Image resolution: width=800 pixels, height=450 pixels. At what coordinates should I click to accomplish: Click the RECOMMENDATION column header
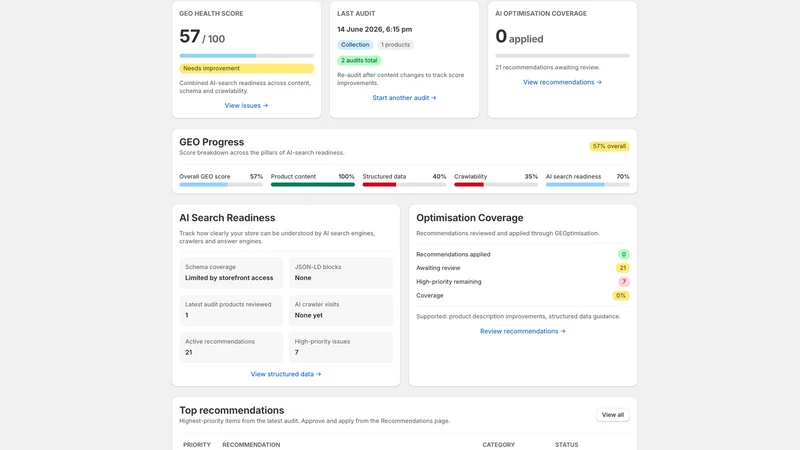point(251,445)
